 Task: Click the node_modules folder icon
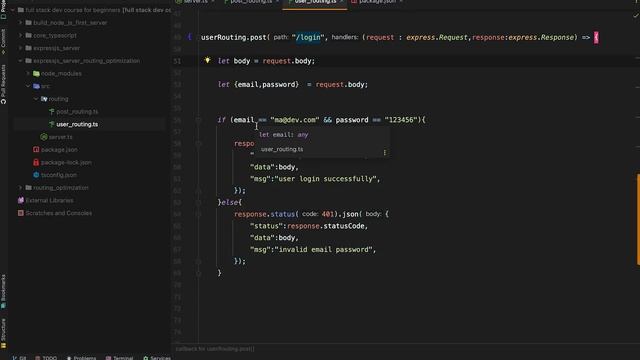(x=36, y=73)
